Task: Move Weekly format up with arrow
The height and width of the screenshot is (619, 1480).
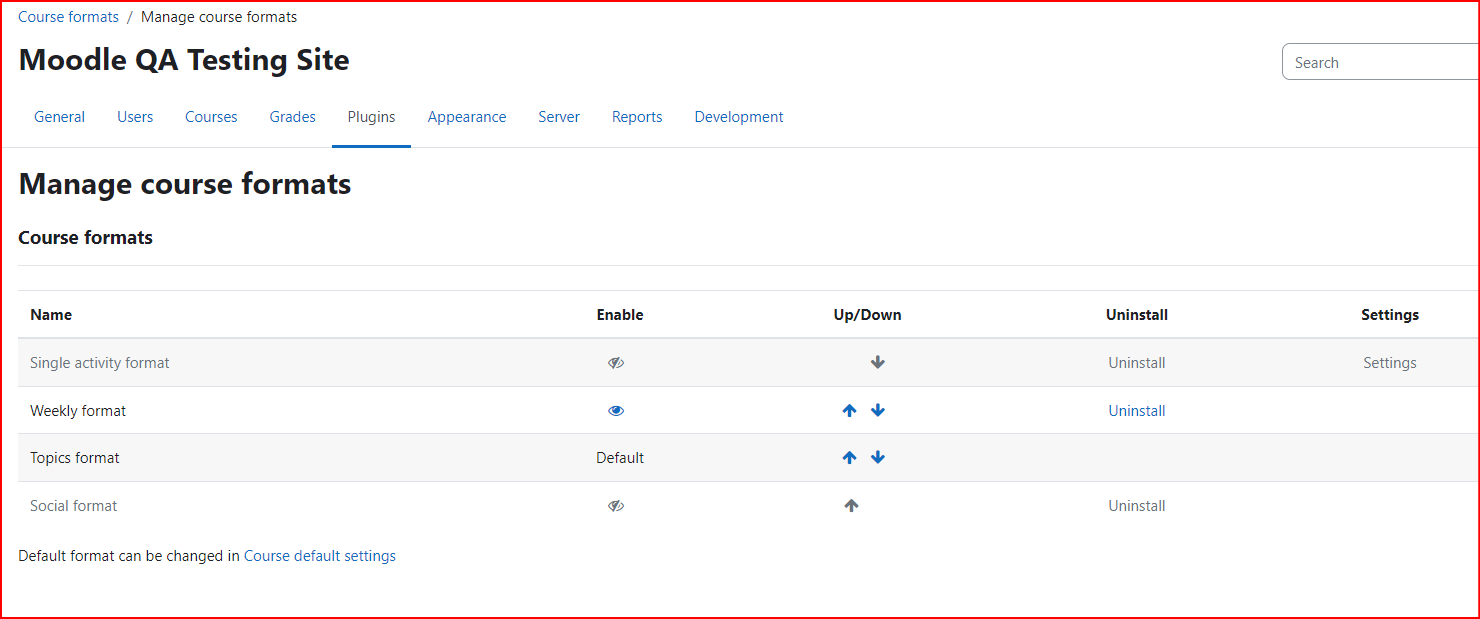Action: 850,411
